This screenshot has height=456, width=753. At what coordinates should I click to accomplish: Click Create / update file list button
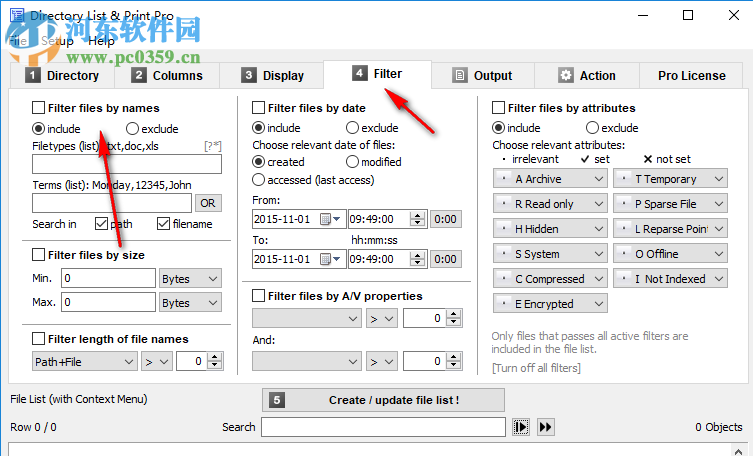coord(383,400)
